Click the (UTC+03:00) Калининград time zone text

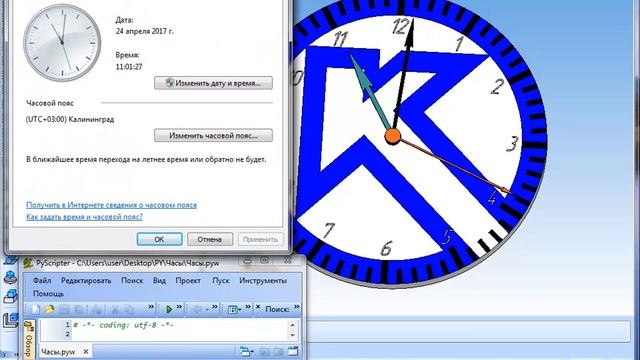(x=70, y=120)
